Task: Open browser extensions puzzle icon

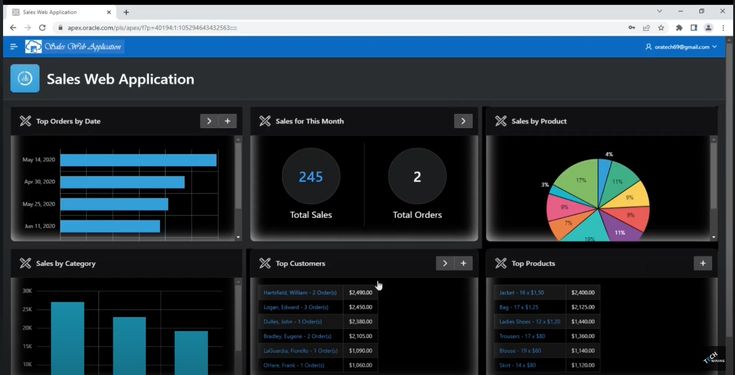Action: (679, 28)
